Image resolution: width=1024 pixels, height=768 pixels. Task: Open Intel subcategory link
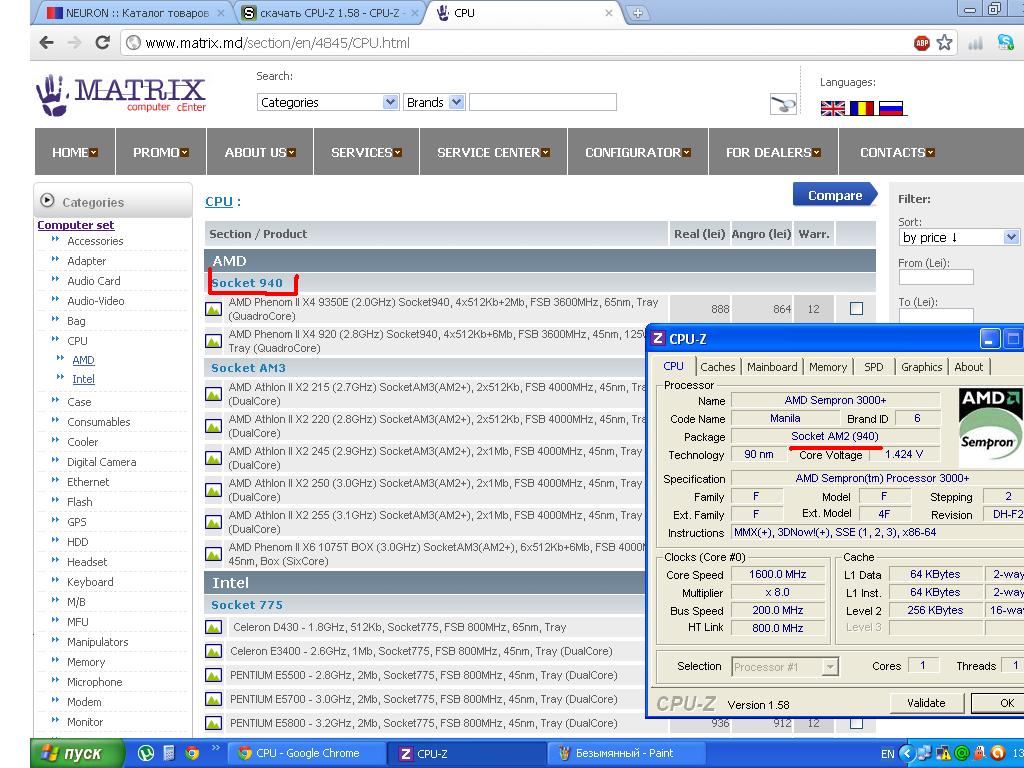[83, 379]
